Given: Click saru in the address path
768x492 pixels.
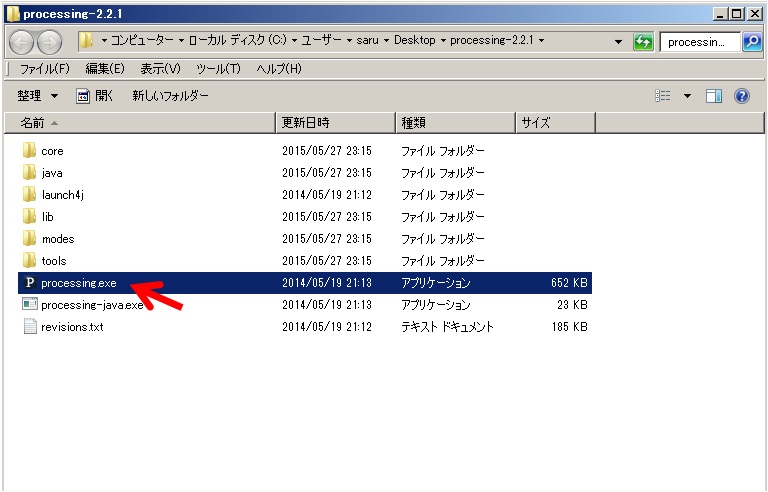Looking at the screenshot, I should (x=367, y=41).
